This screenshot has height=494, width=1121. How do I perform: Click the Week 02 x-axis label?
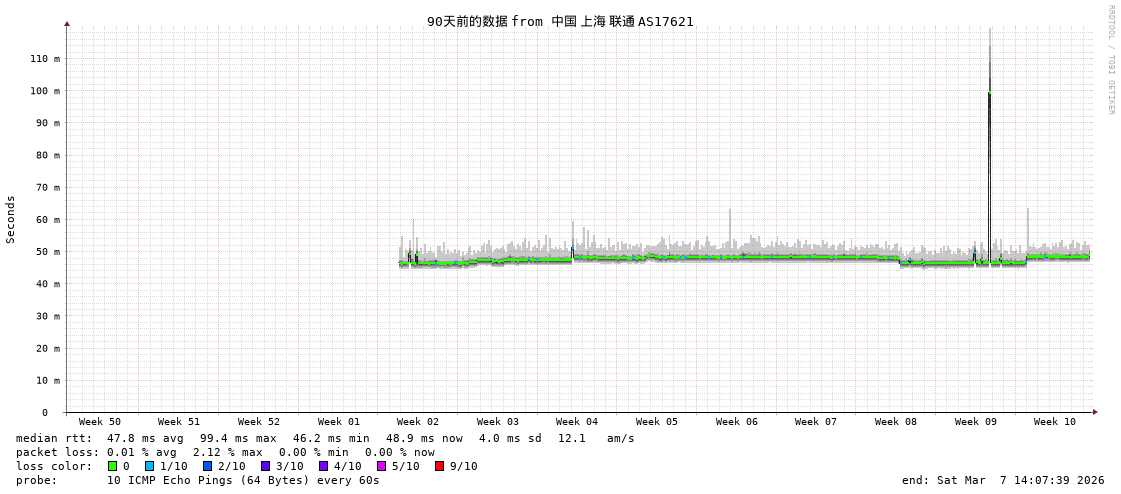(418, 422)
